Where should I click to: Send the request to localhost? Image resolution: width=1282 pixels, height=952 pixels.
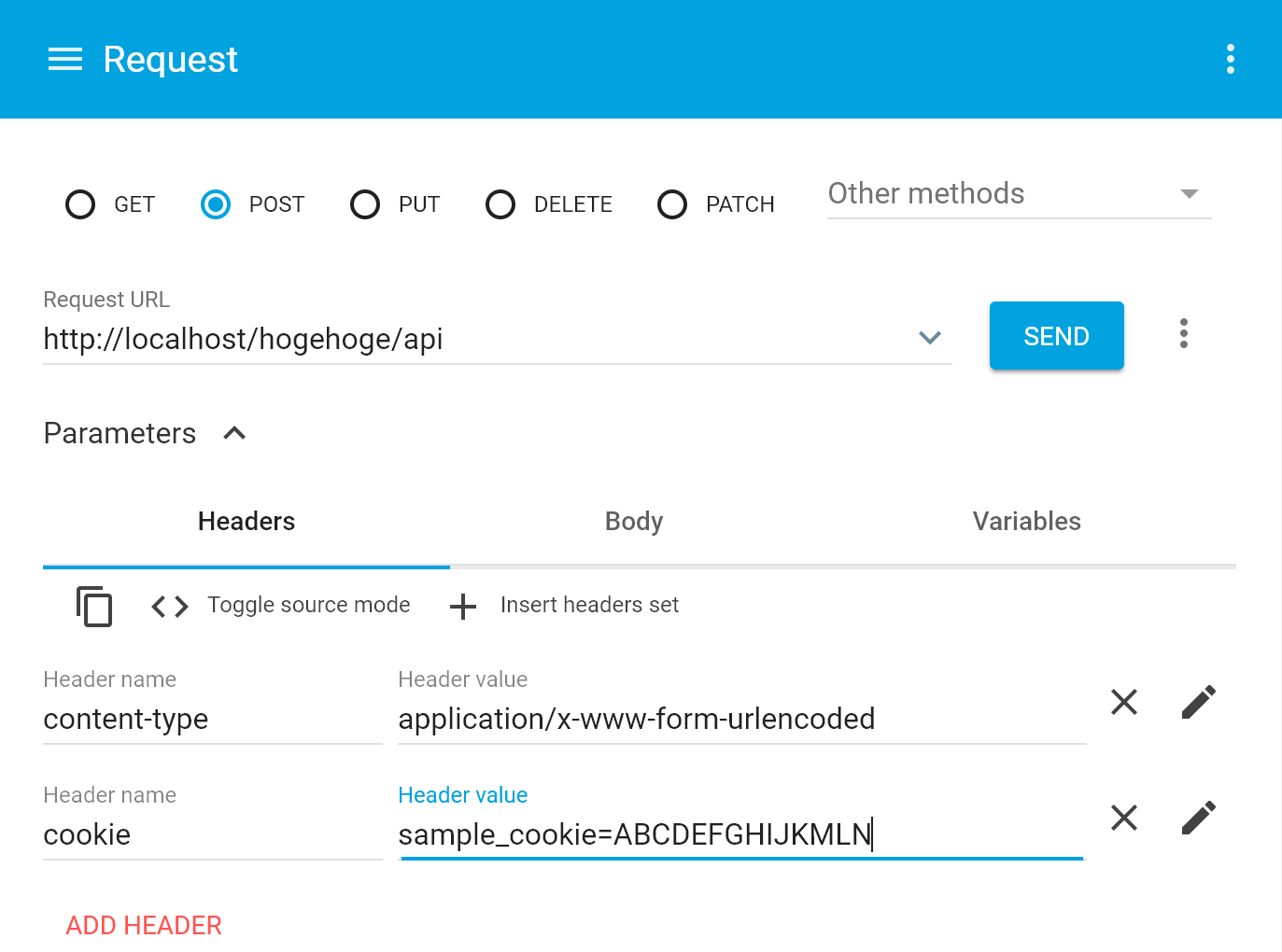pyautogui.click(x=1056, y=335)
